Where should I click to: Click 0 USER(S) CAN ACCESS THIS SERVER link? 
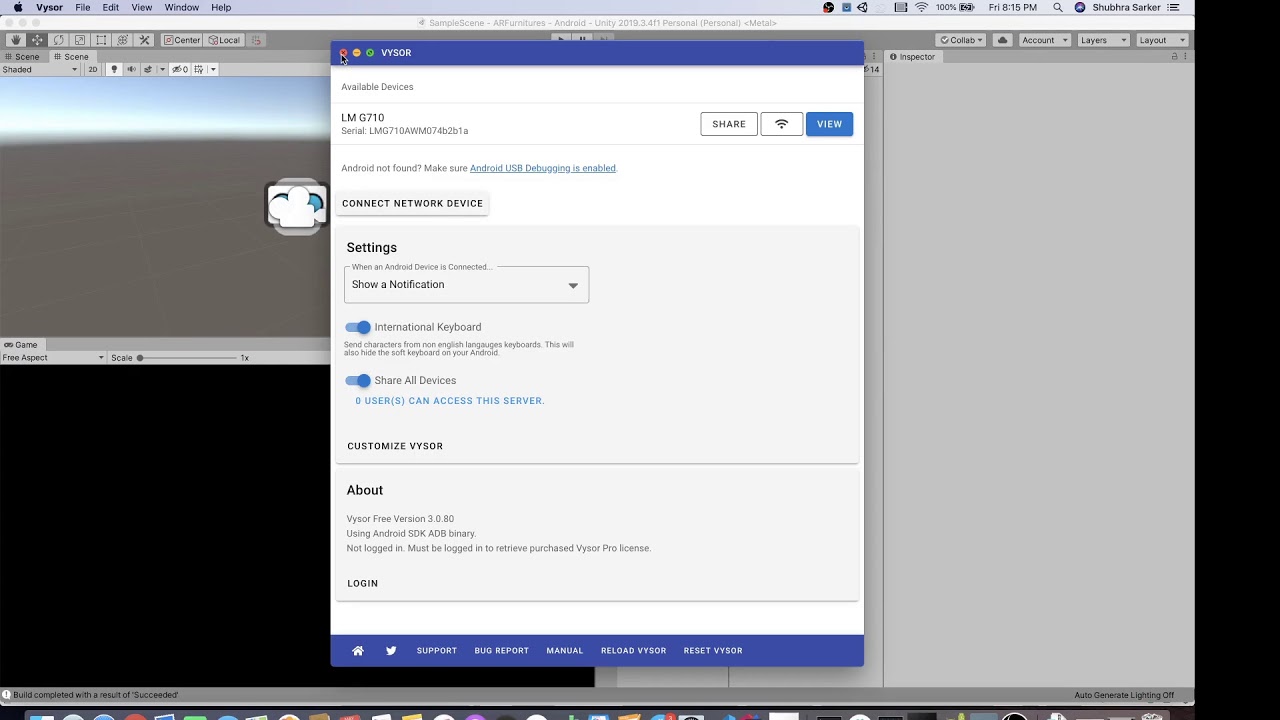(450, 401)
